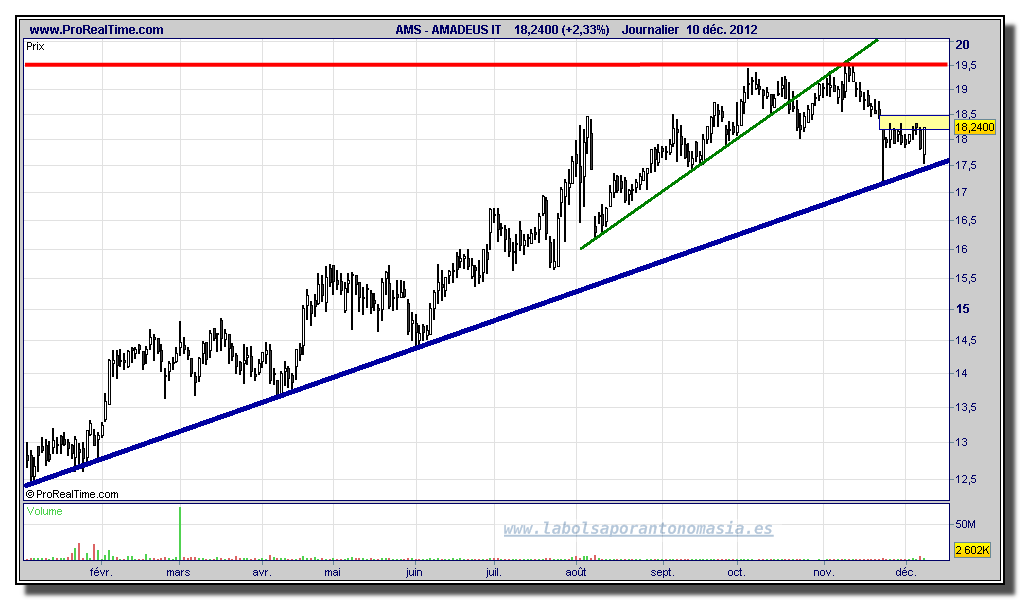This screenshot has height=600, width=1020.
Task: Click the 18,5 price axis label
Action: (965, 115)
